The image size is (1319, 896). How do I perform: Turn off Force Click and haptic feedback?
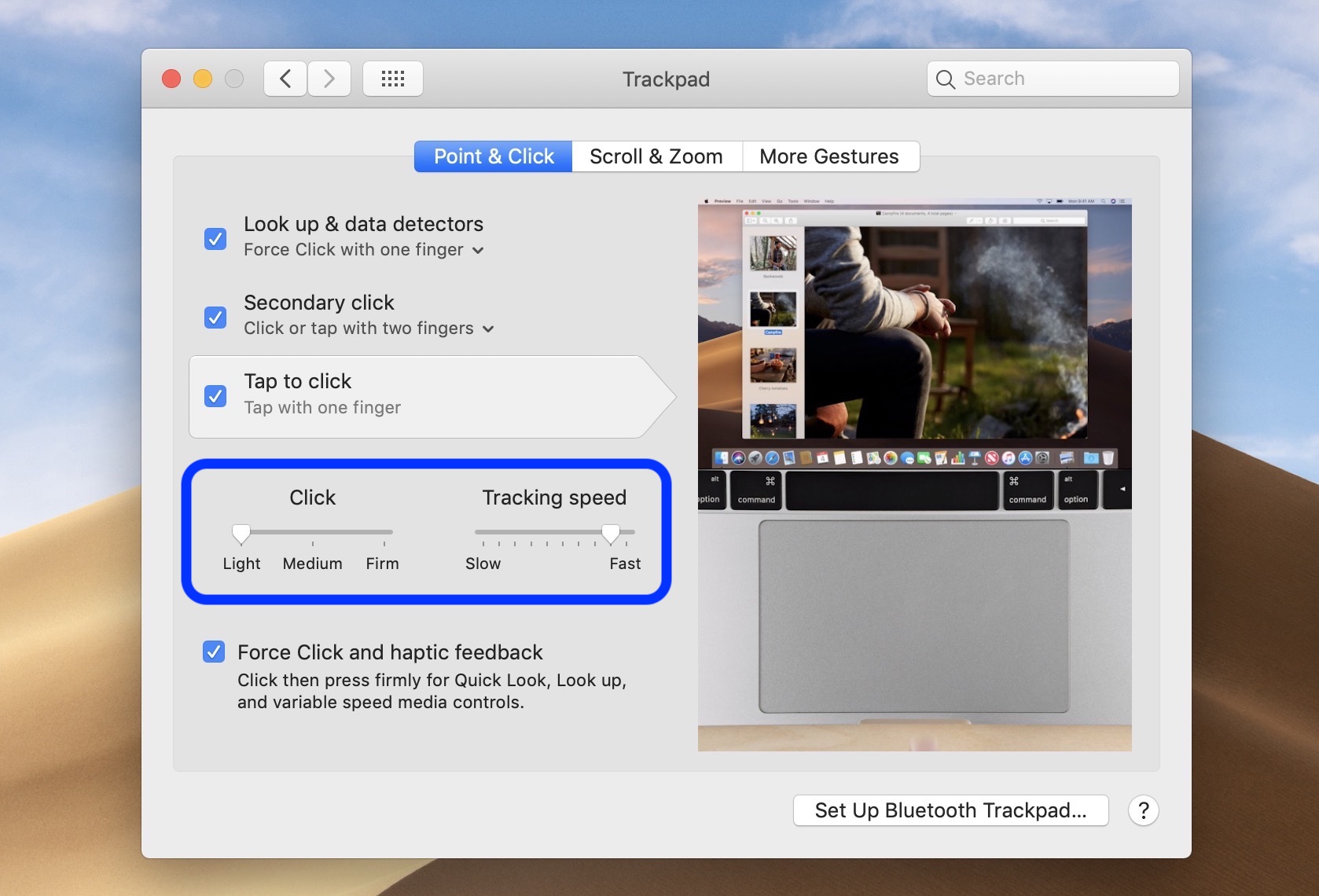214,652
